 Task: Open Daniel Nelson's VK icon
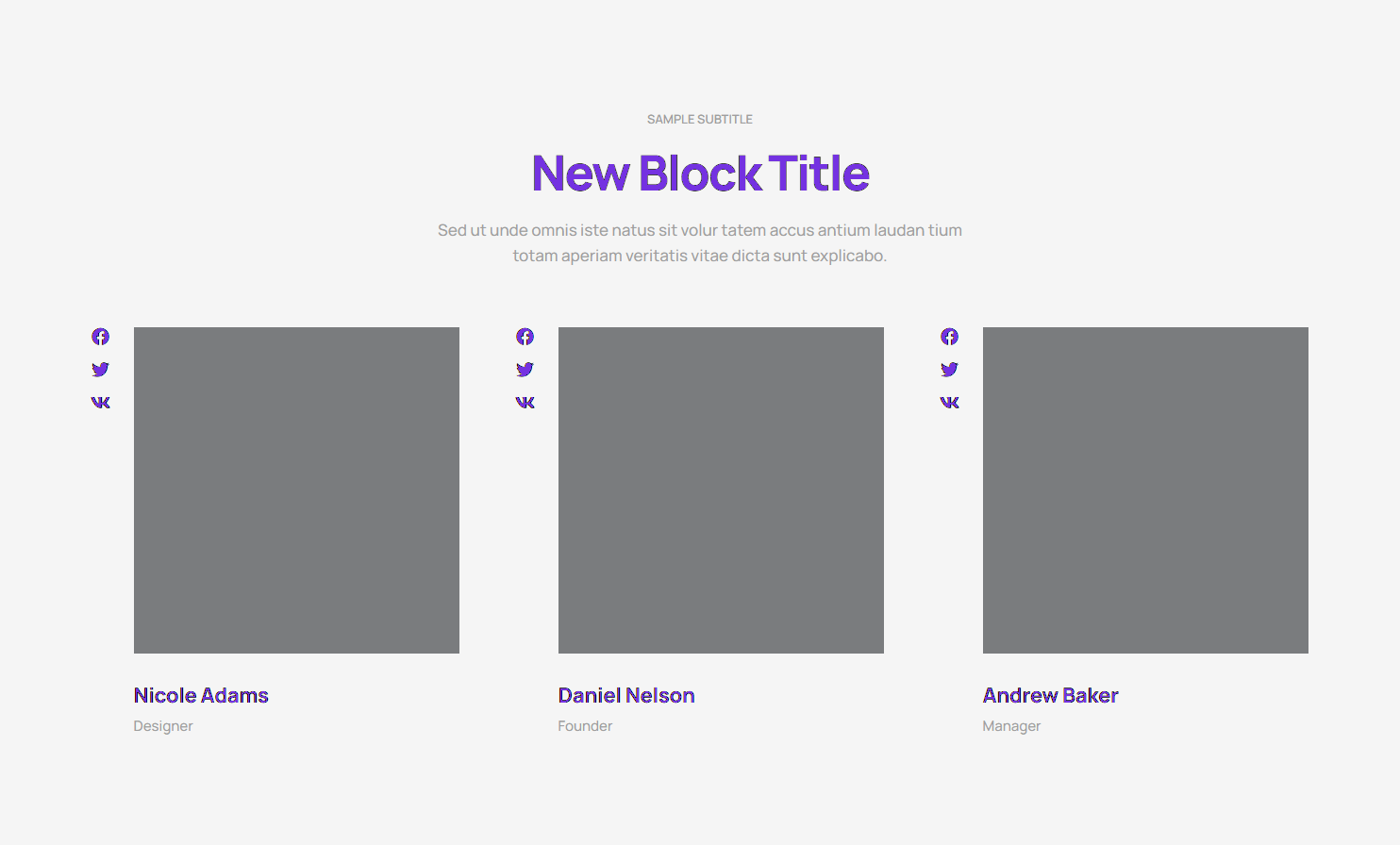click(525, 403)
